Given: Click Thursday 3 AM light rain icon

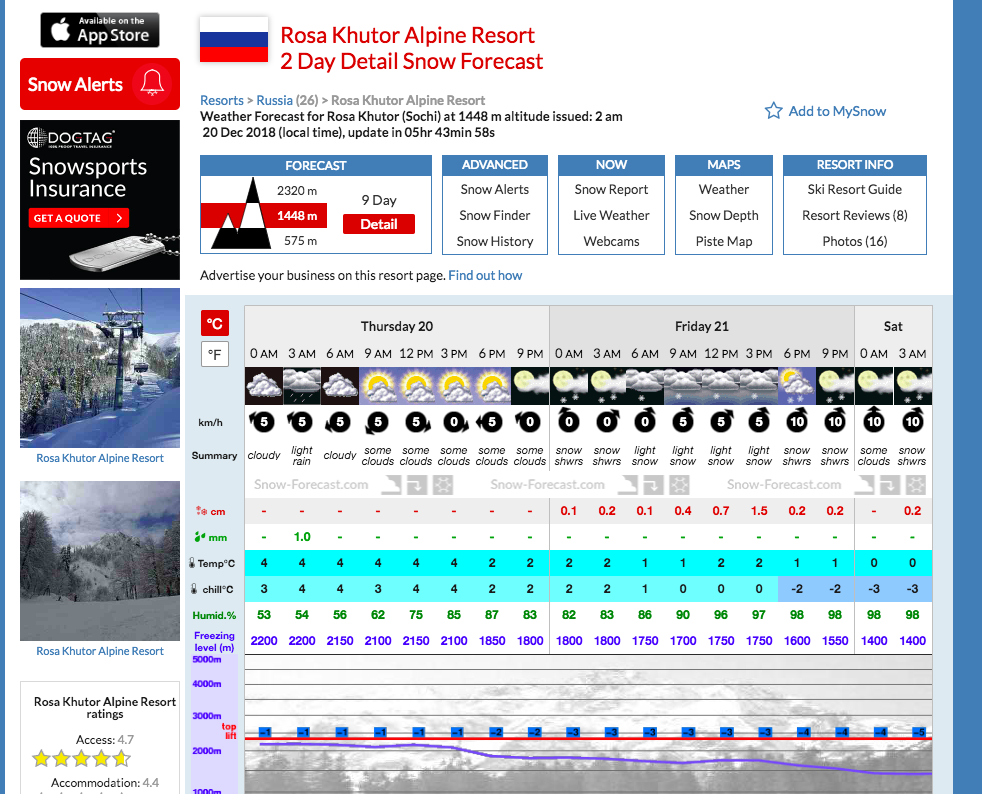Looking at the screenshot, I should pyautogui.click(x=302, y=386).
